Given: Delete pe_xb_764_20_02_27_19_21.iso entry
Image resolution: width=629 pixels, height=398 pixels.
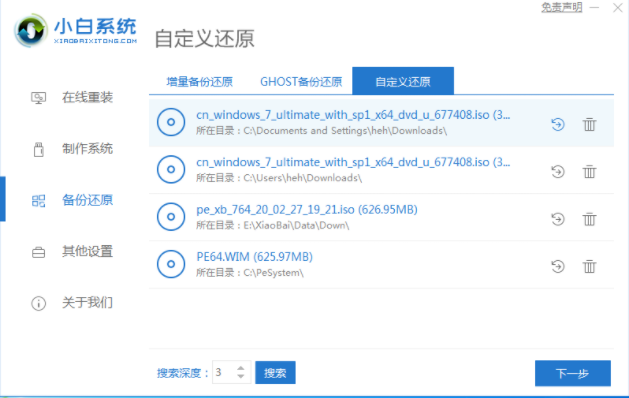Looking at the screenshot, I should click(589, 219).
